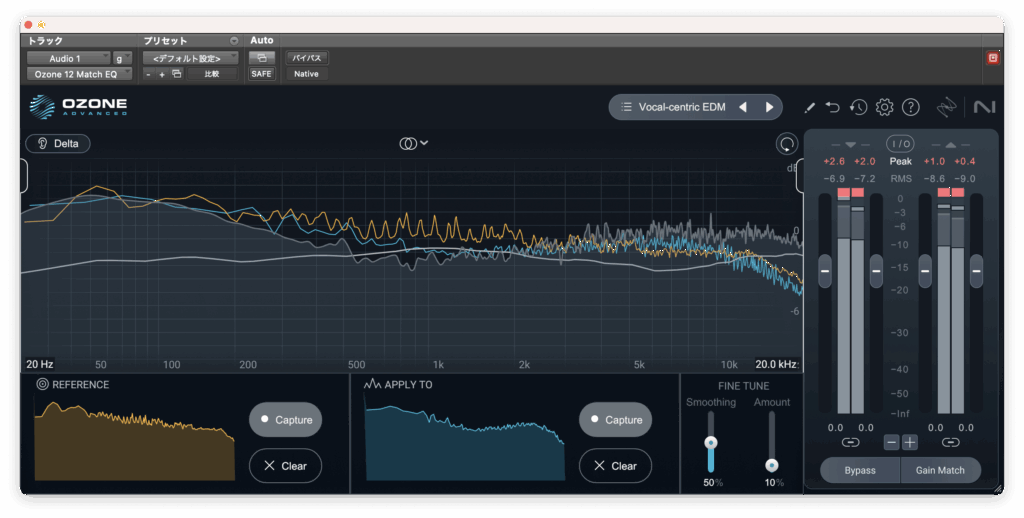
Task: Expand the overlapping circles channel mode dropdown
Action: [x=414, y=143]
